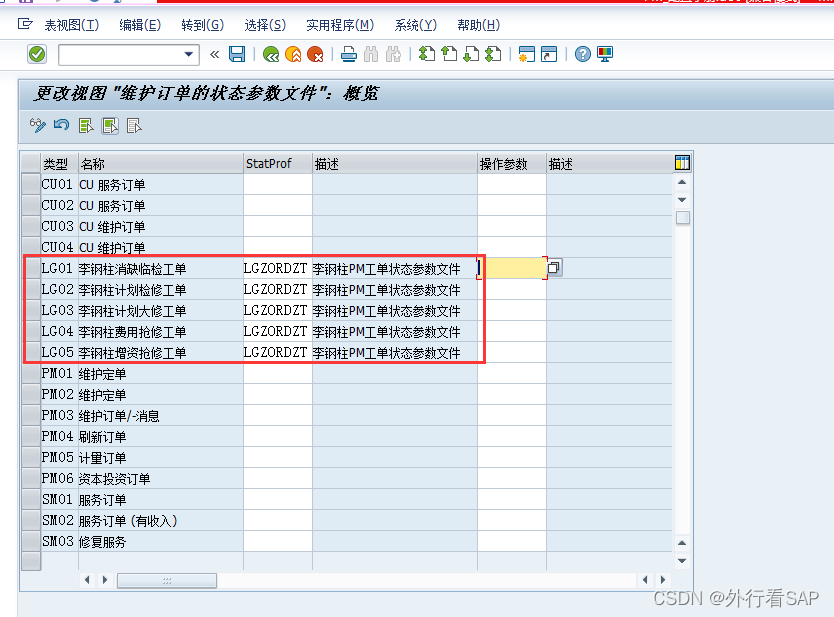Go to next page icon
This screenshot has height=617, width=834.
point(471,54)
